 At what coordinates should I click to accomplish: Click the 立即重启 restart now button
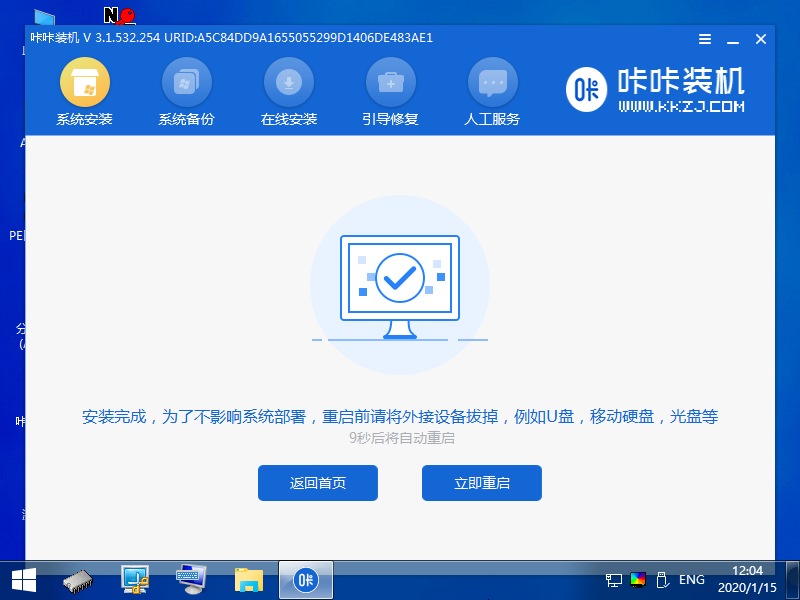481,483
